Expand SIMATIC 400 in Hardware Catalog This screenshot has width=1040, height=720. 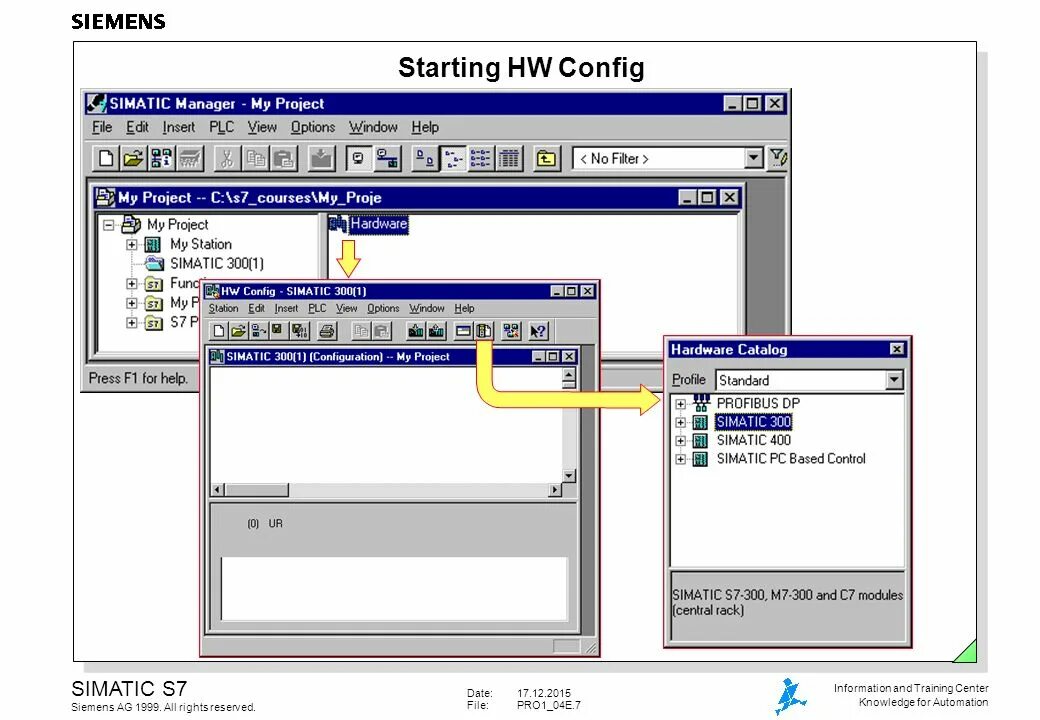[x=680, y=440]
